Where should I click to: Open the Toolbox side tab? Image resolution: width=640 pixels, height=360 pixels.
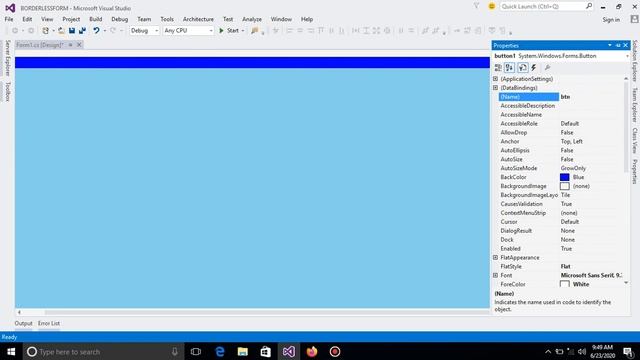point(7,91)
